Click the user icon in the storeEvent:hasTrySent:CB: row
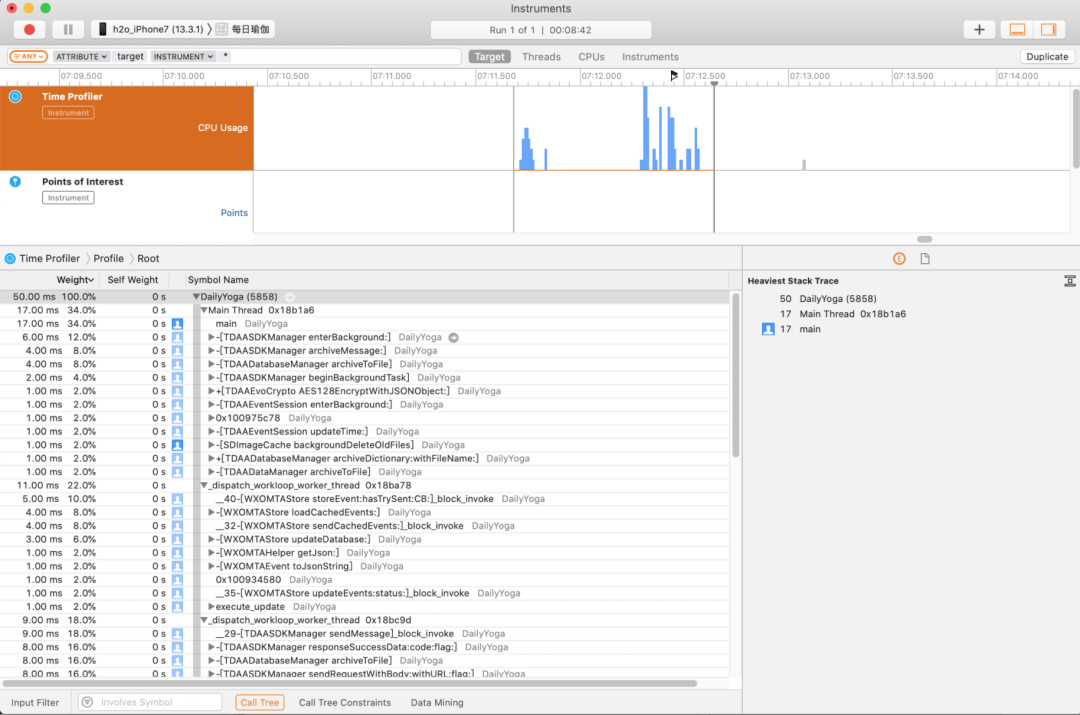The width and height of the screenshot is (1080, 715). pyautogui.click(x=178, y=499)
